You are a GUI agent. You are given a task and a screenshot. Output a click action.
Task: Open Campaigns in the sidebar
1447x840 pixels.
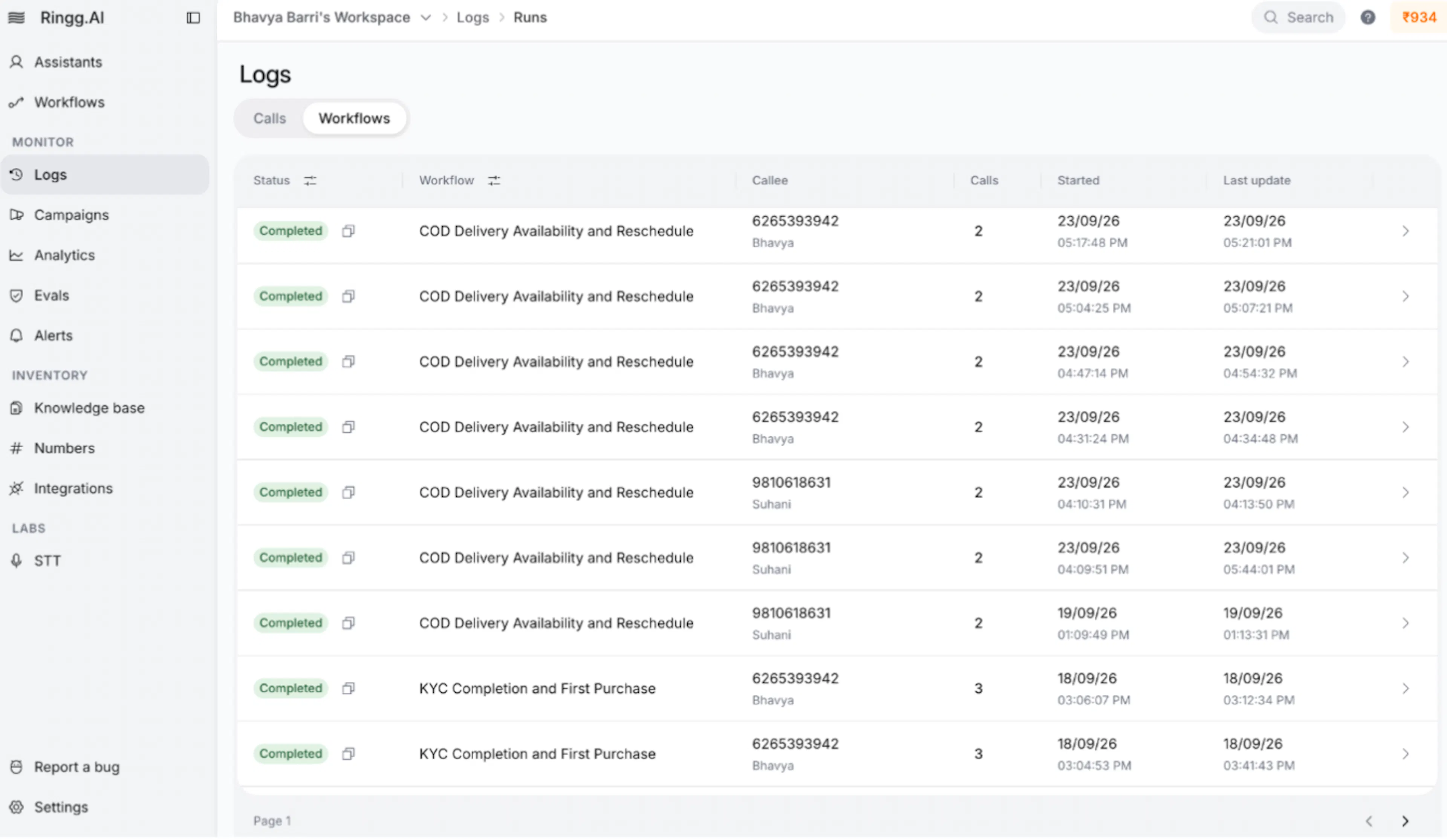[x=104, y=215]
